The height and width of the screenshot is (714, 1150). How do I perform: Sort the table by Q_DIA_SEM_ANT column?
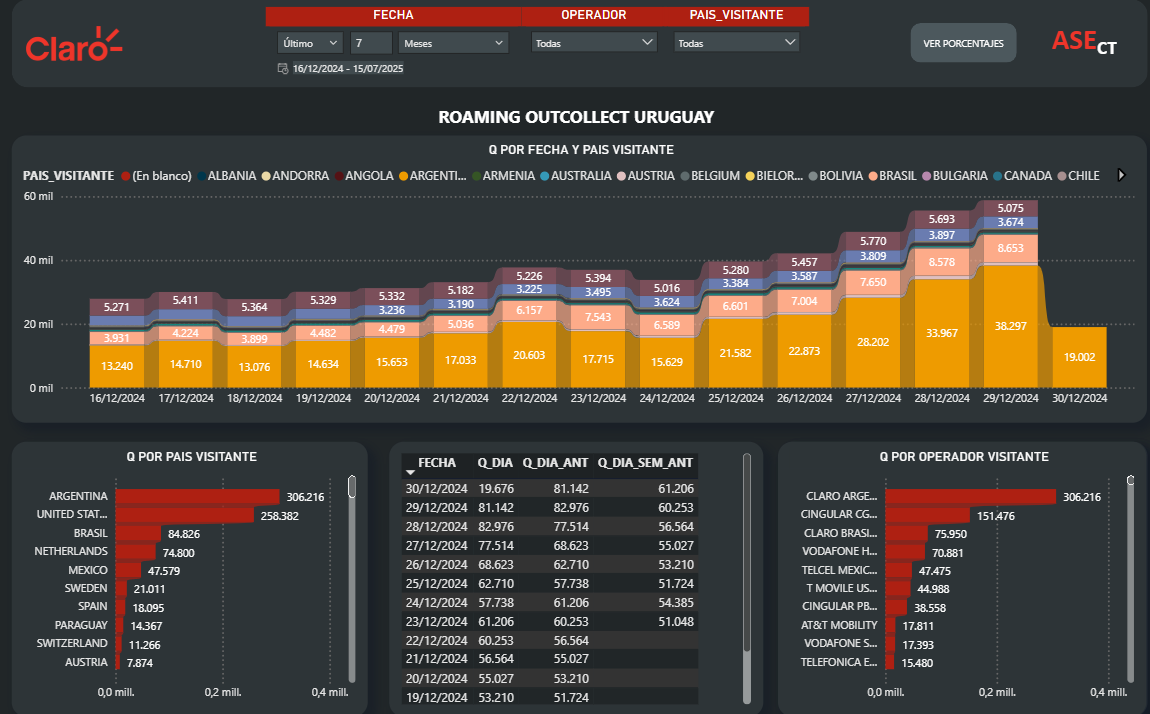pyautogui.click(x=645, y=463)
